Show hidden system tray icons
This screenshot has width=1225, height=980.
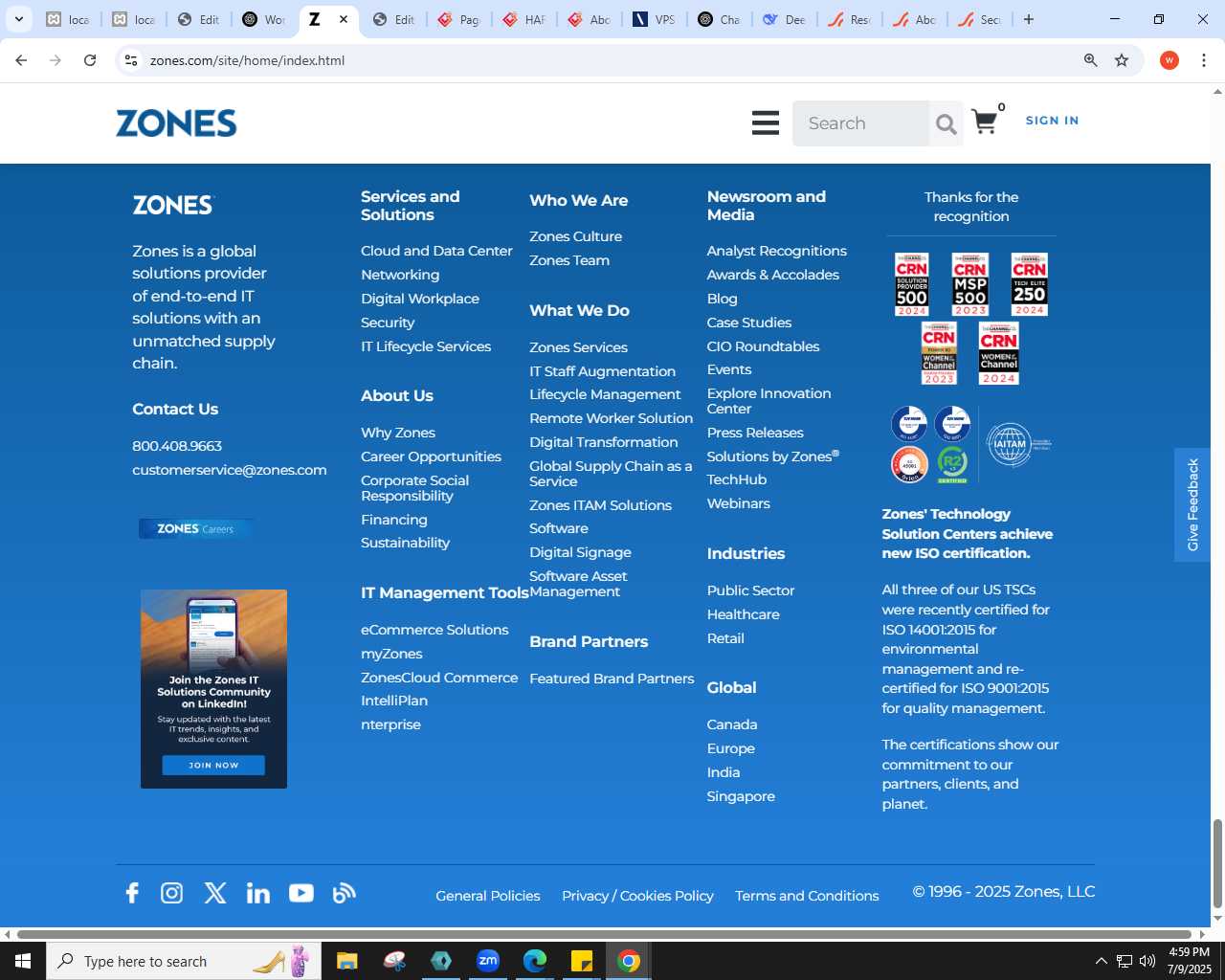pyautogui.click(x=1102, y=961)
